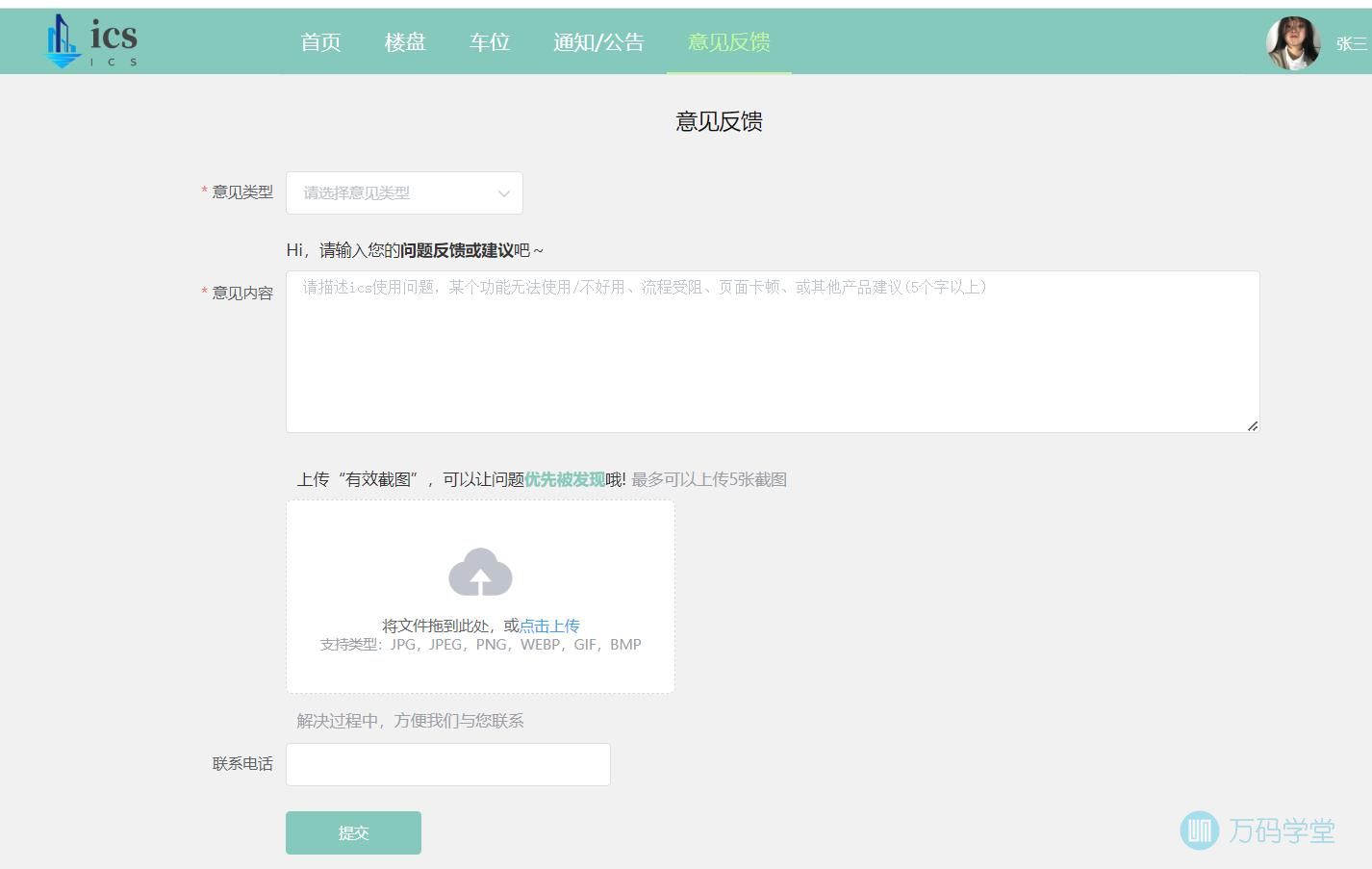Switch to the 楼盘 tab

[404, 42]
